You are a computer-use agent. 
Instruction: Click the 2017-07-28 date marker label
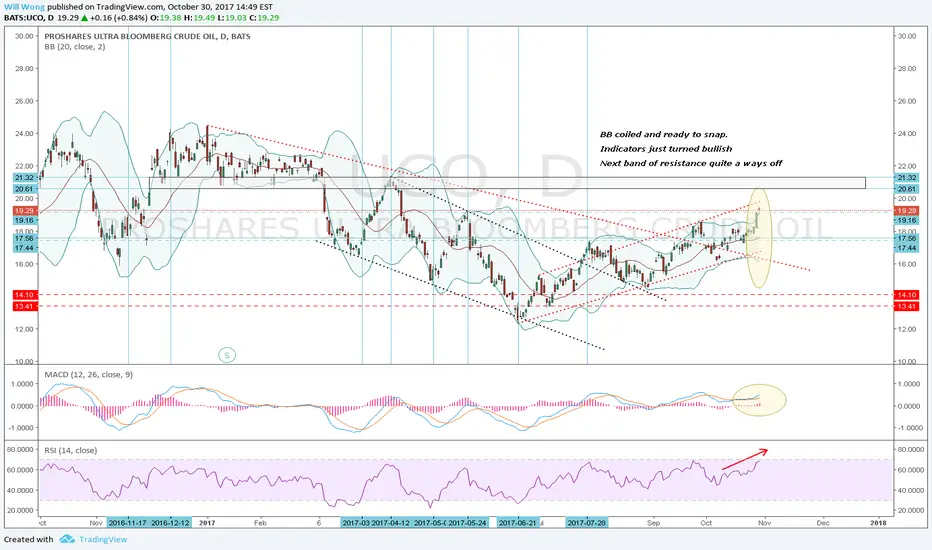pyautogui.click(x=587, y=523)
